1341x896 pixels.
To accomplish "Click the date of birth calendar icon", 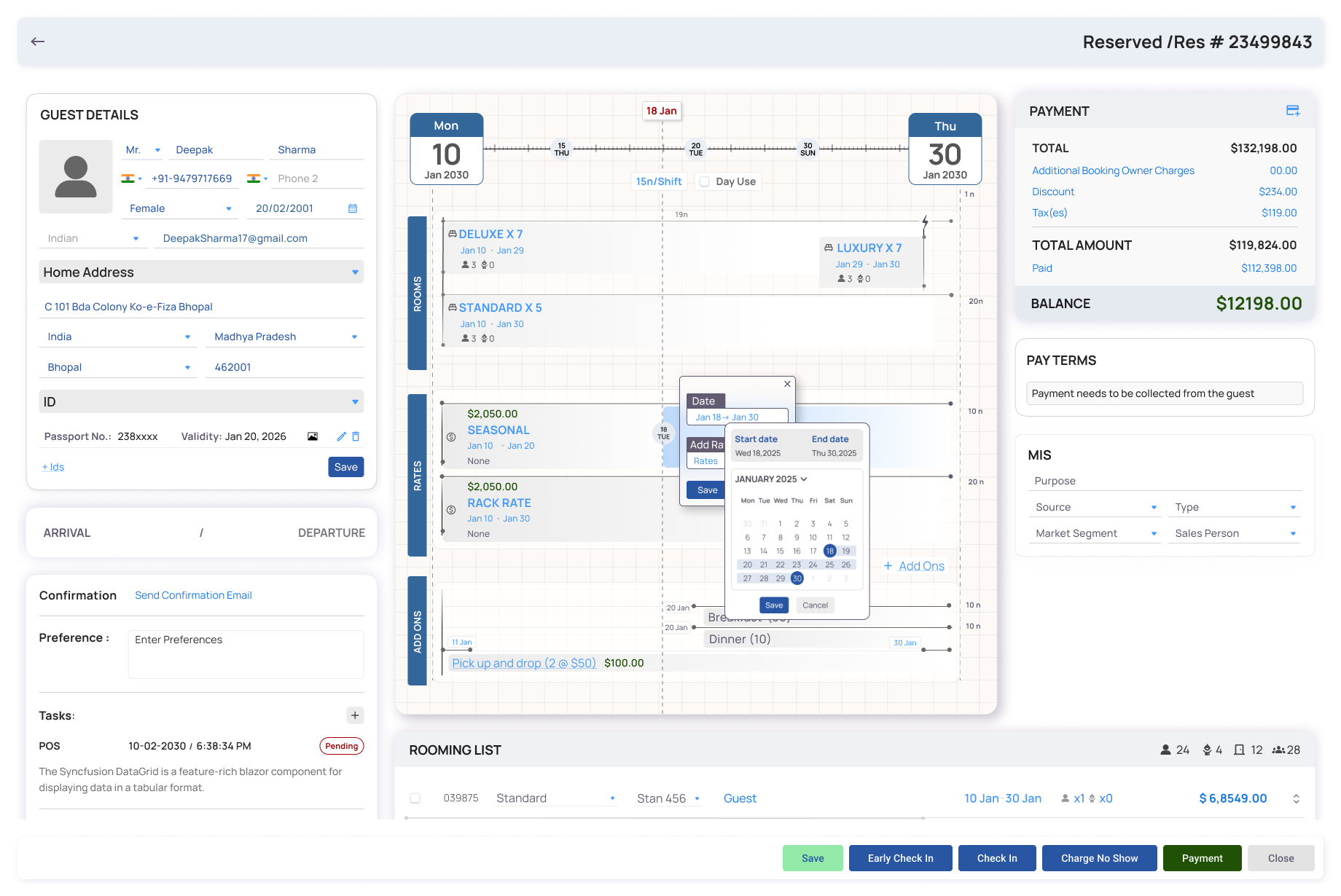I will point(353,208).
